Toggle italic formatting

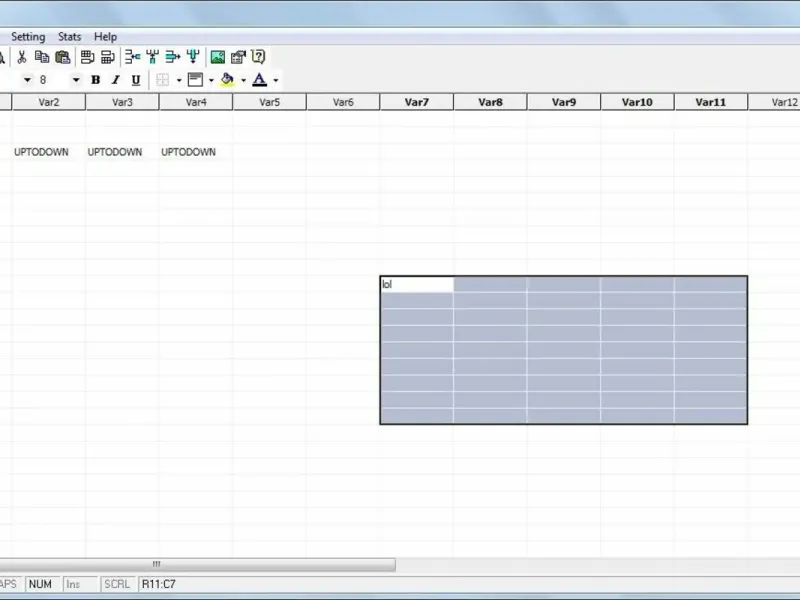(116, 80)
